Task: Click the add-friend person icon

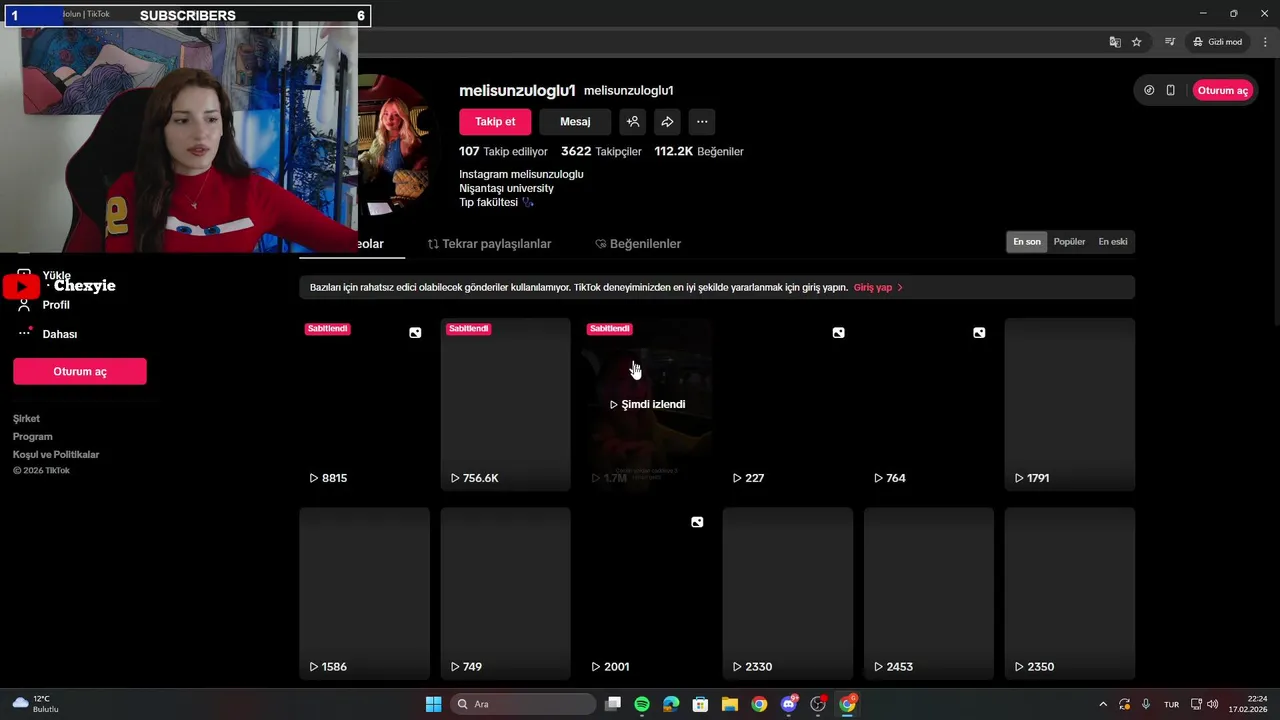Action: point(633,122)
